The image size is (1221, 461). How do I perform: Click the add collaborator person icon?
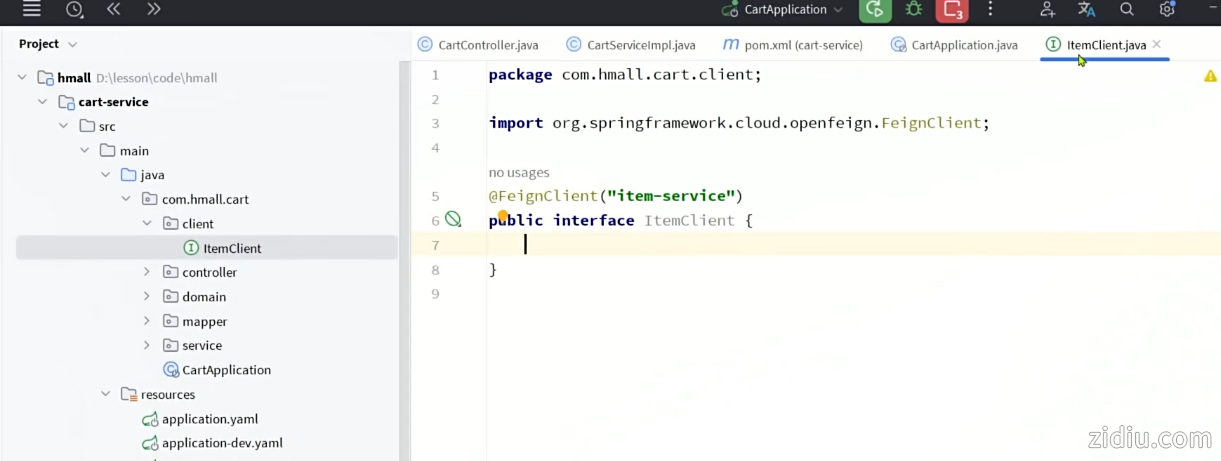click(1047, 9)
